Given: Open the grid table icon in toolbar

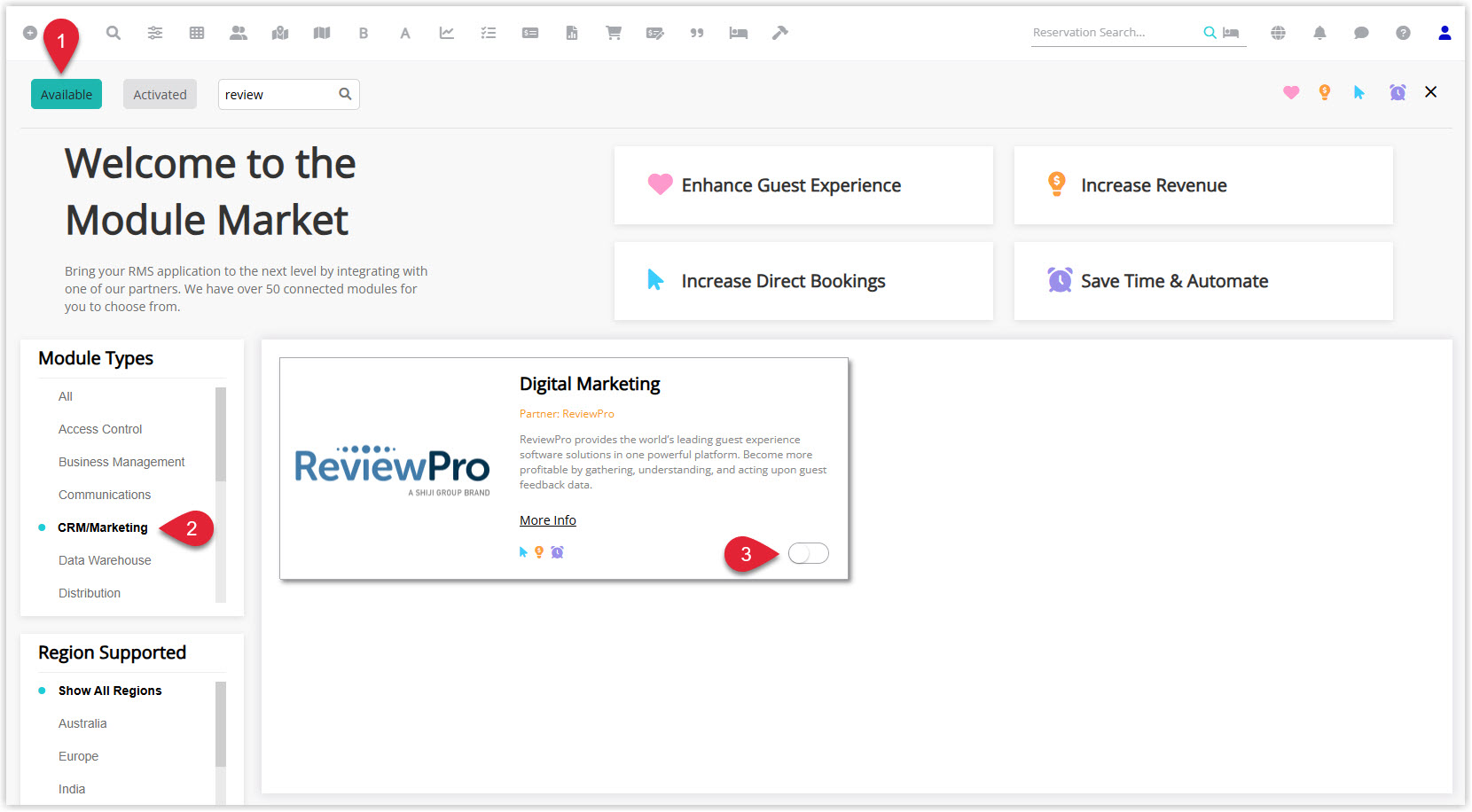Looking at the screenshot, I should 197,33.
